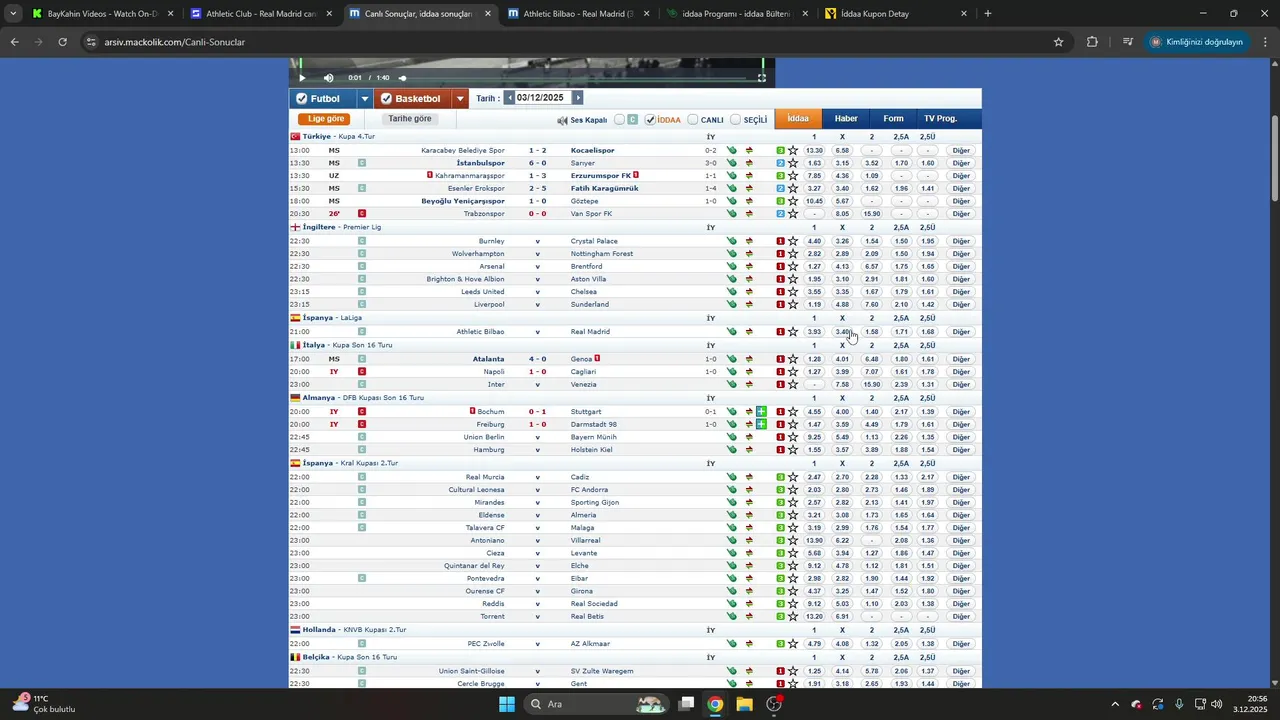Enable the SEÇİLİ filter checkbox

click(735, 120)
